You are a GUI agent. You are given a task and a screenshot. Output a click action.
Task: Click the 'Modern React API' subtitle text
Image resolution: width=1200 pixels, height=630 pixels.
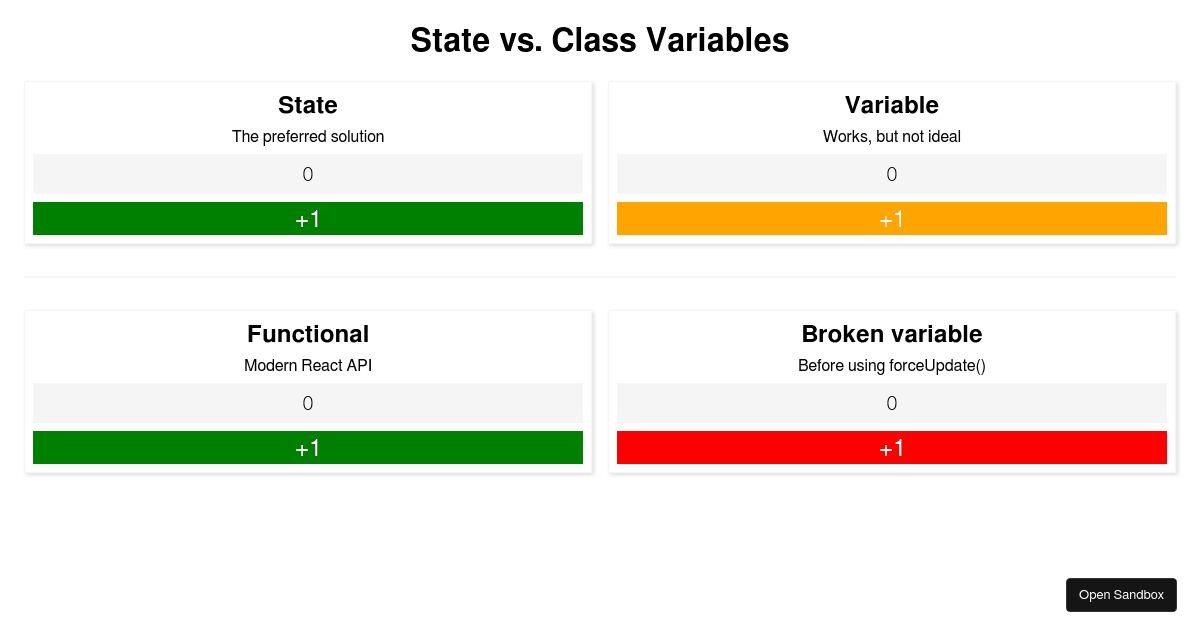308,366
